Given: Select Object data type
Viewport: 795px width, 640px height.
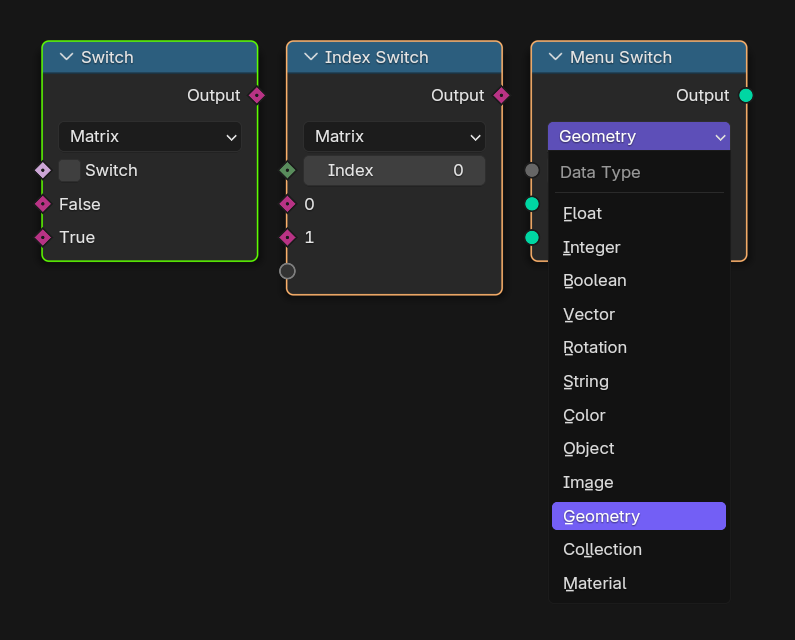Looking at the screenshot, I should pos(639,448).
